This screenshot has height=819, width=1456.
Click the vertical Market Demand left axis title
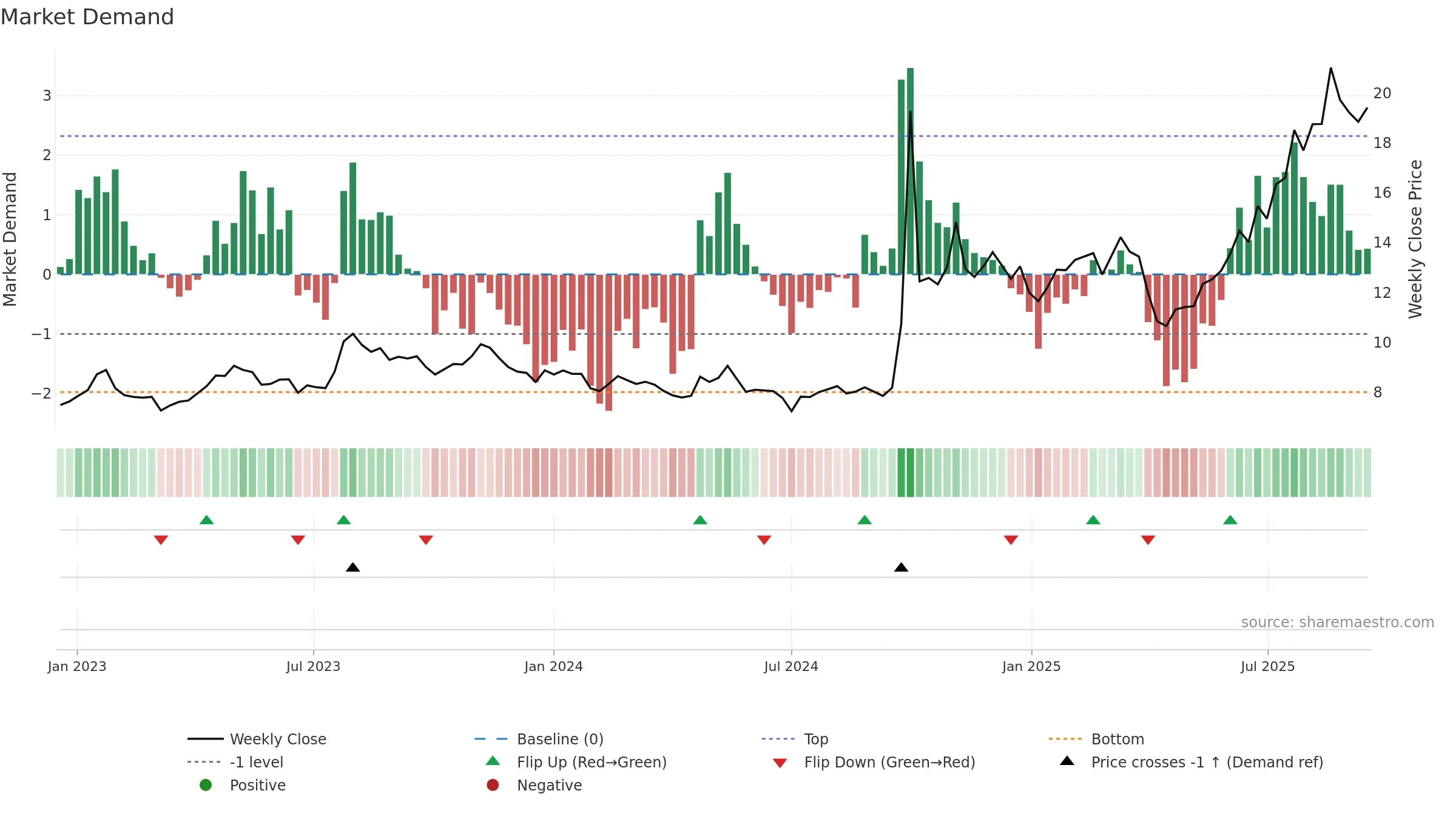click(10, 239)
